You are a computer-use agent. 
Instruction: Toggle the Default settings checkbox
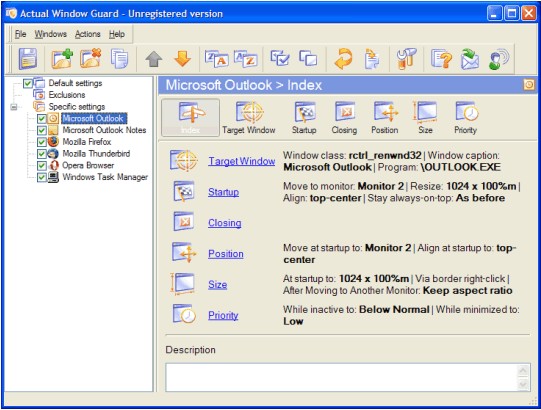pyautogui.click(x=28, y=83)
